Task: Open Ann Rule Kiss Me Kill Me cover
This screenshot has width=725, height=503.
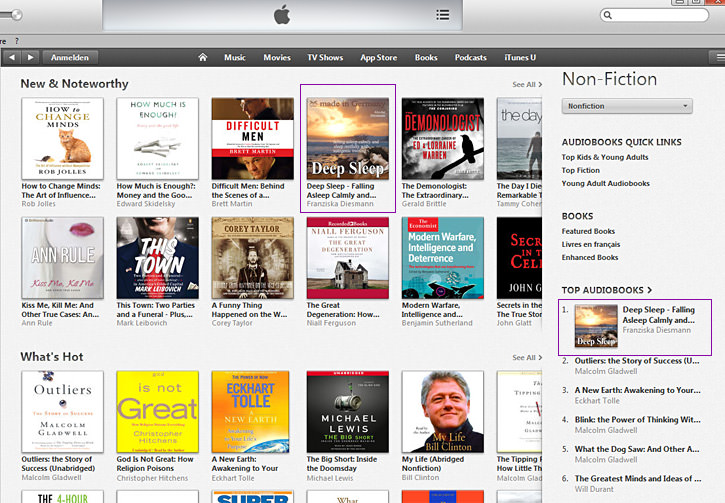Action: (x=62, y=258)
